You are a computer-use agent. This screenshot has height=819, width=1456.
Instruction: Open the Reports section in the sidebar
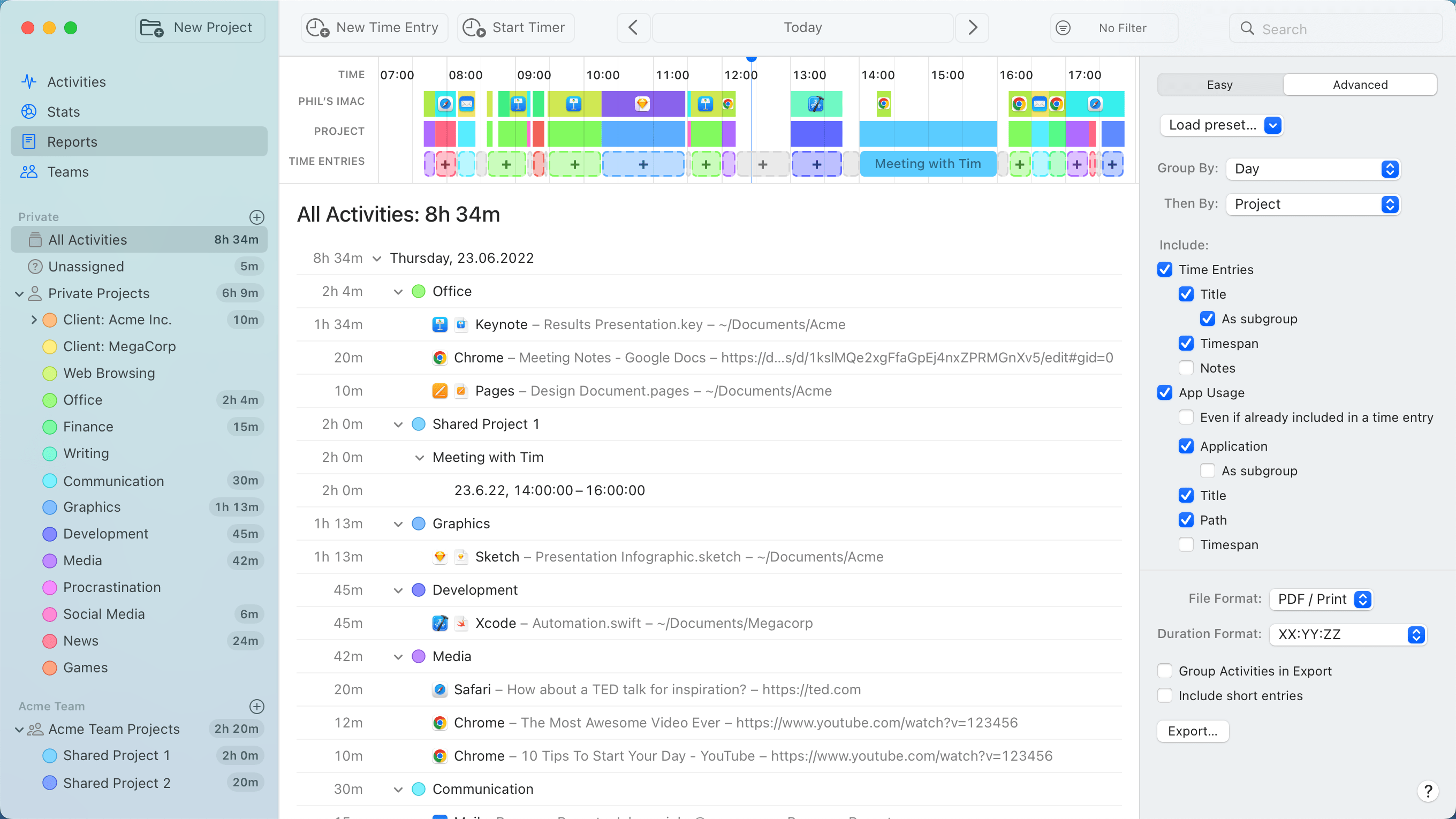[x=72, y=141]
